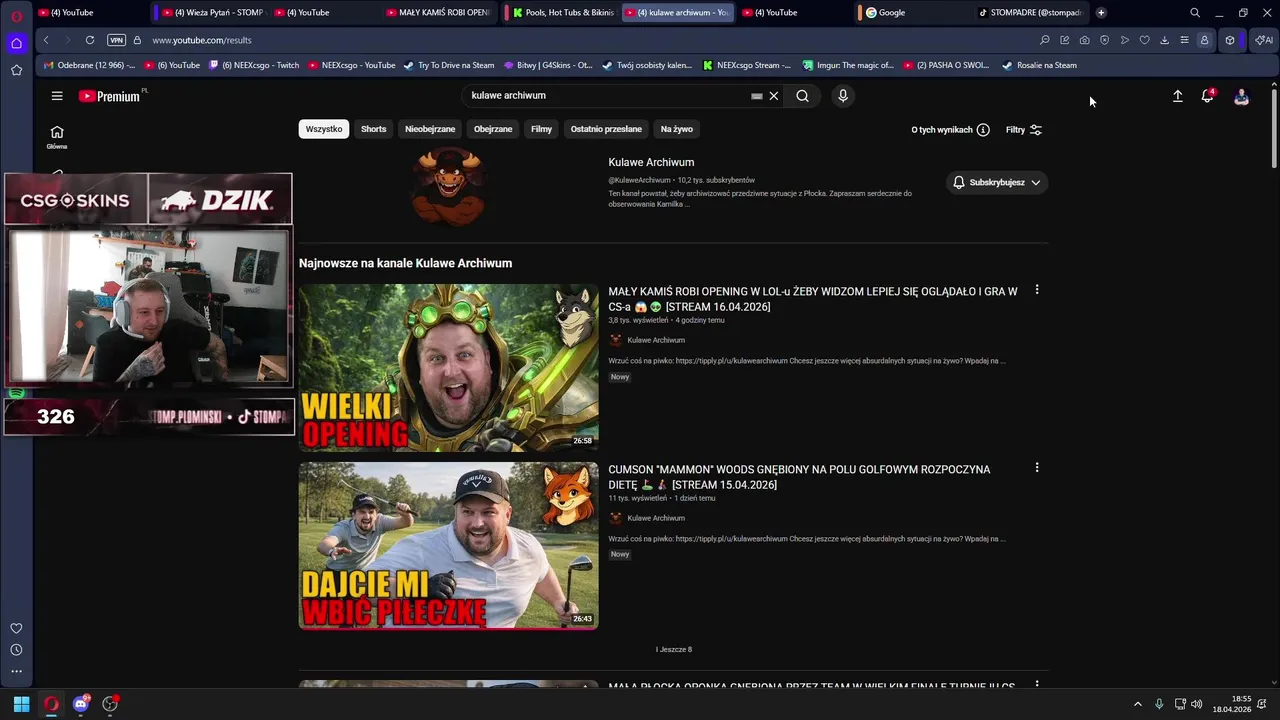Switch to the Google tab
The width and height of the screenshot is (1280, 720).
pyautogui.click(x=914, y=13)
